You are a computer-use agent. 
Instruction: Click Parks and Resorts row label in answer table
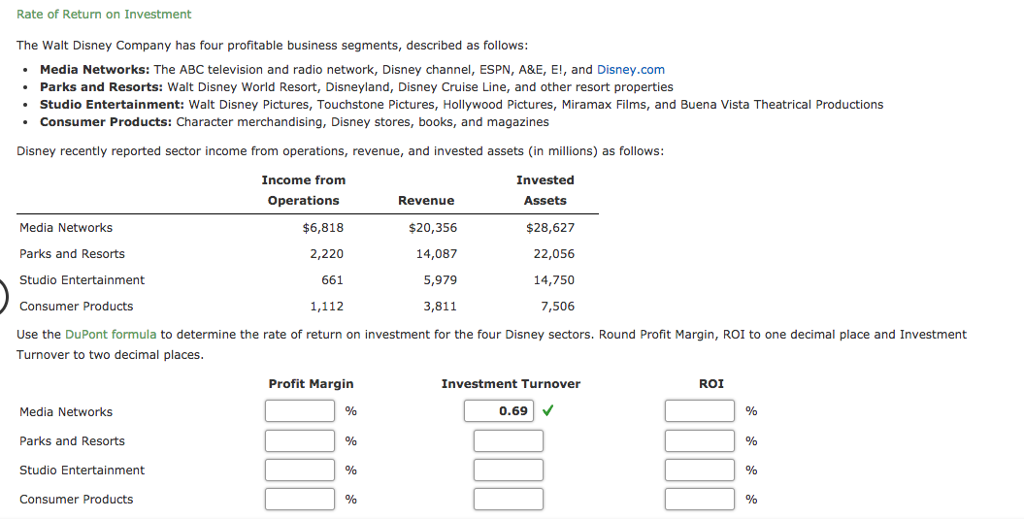pos(72,441)
